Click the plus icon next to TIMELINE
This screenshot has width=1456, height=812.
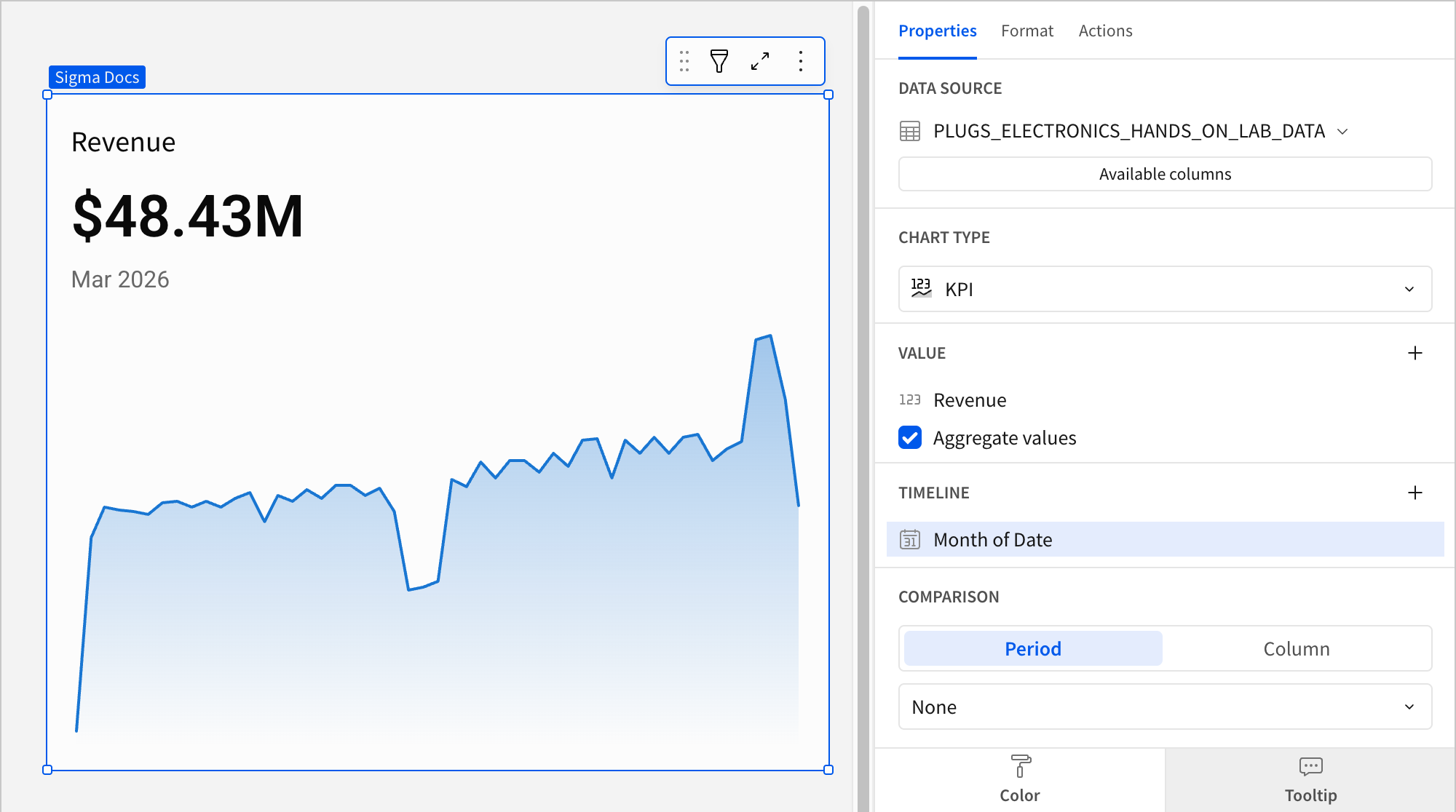1415,493
